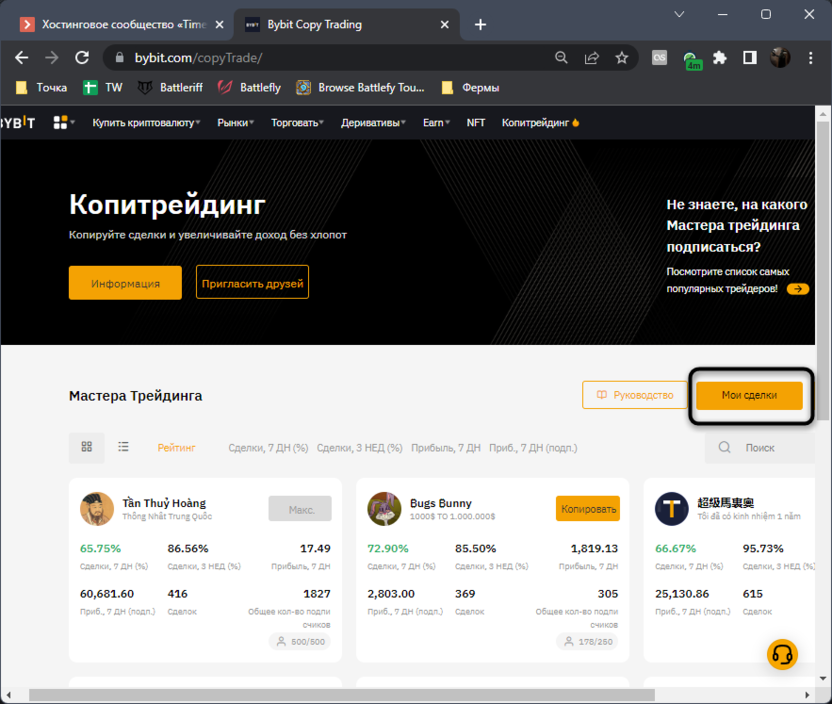832x704 pixels.
Task: Expand the Торговать menu
Action: [297, 123]
